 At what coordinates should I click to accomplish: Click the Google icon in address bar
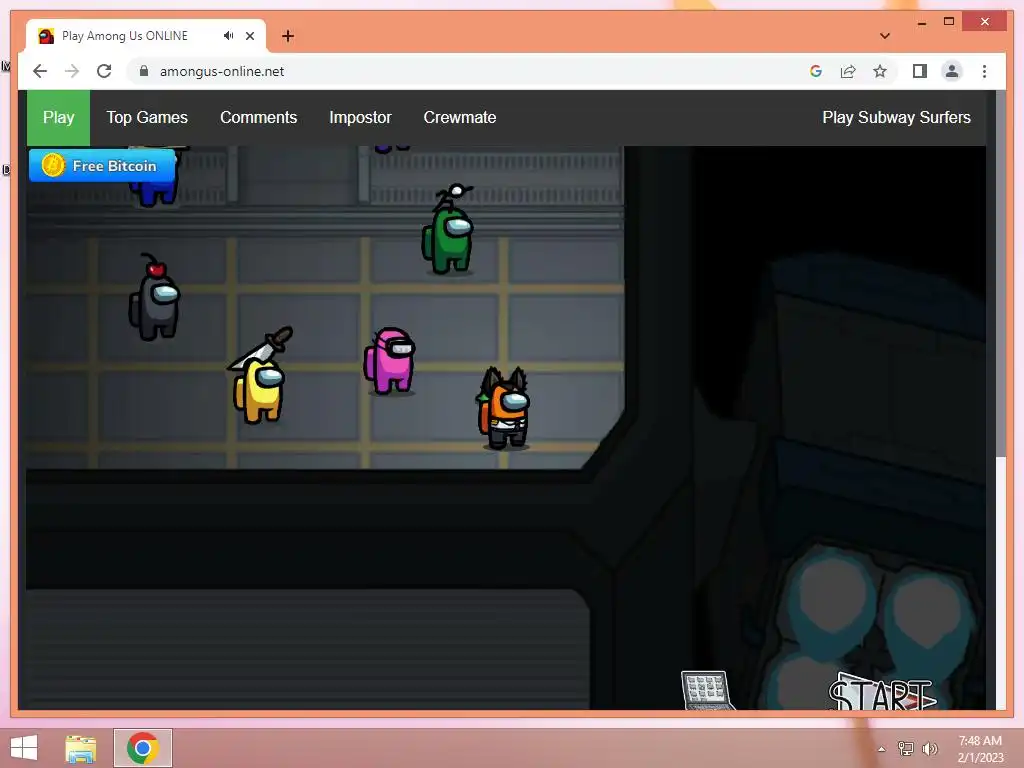click(x=816, y=71)
